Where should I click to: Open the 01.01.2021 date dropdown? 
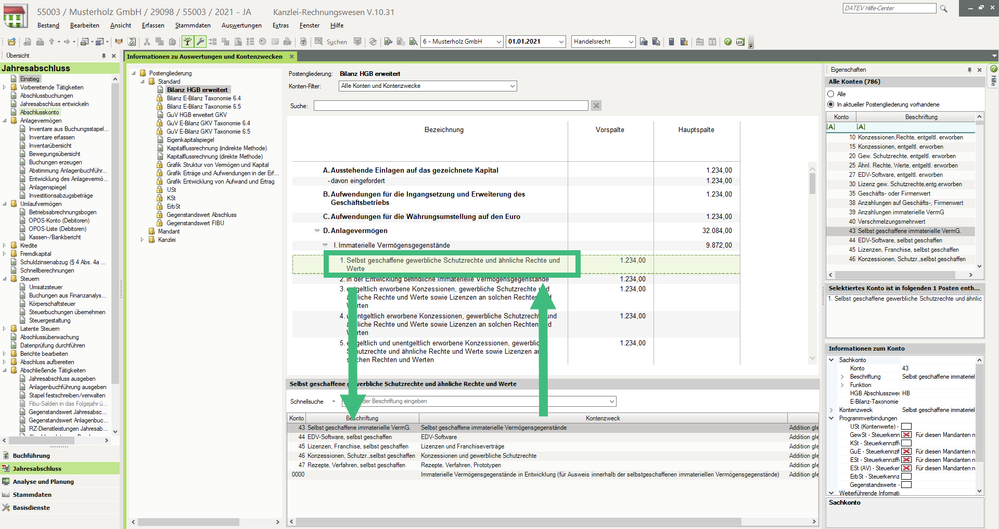535,41
